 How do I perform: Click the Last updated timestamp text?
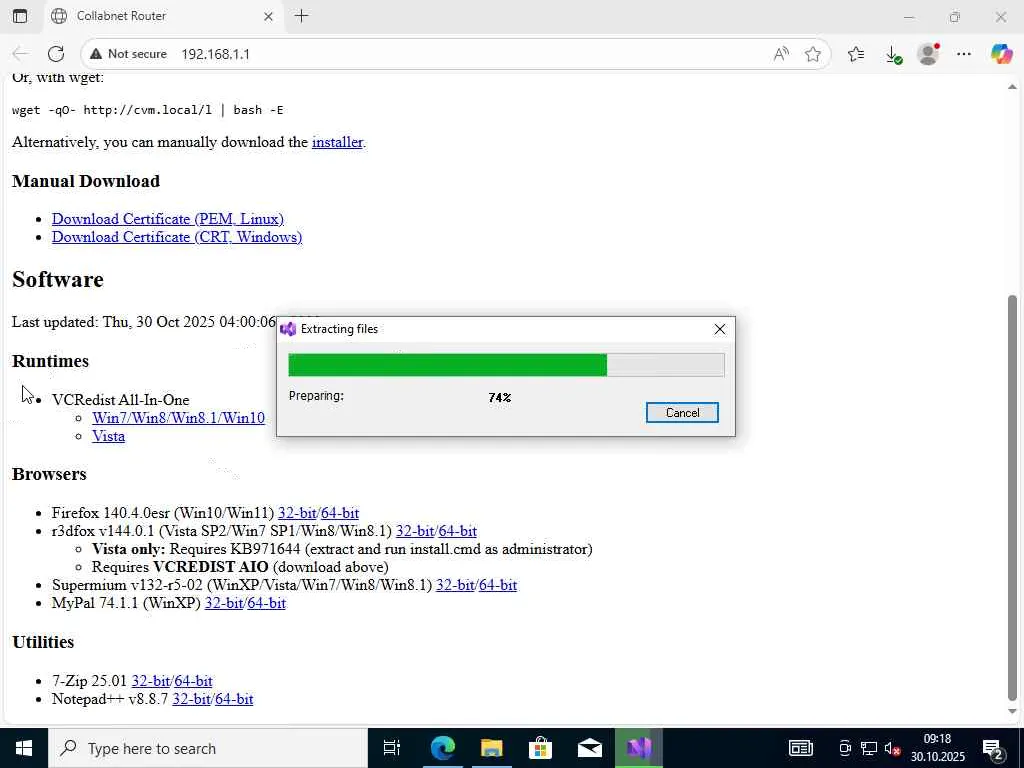[x=144, y=322]
